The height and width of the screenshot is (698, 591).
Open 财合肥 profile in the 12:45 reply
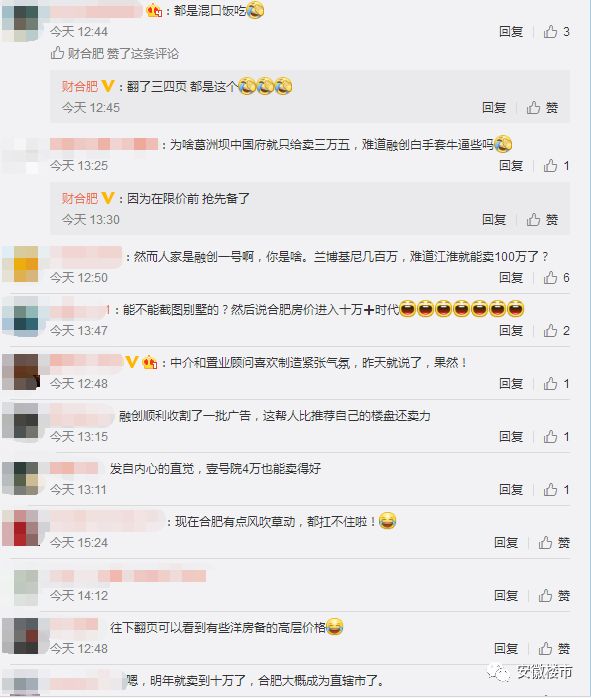(x=80, y=86)
